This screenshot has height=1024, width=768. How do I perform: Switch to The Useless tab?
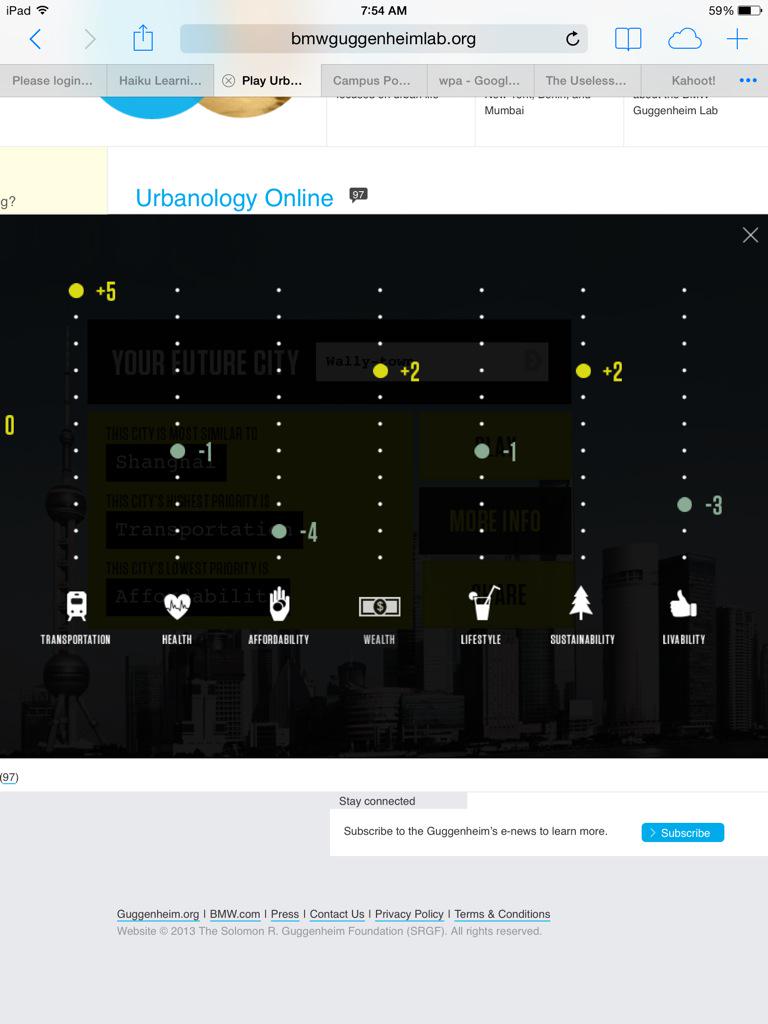(587, 80)
